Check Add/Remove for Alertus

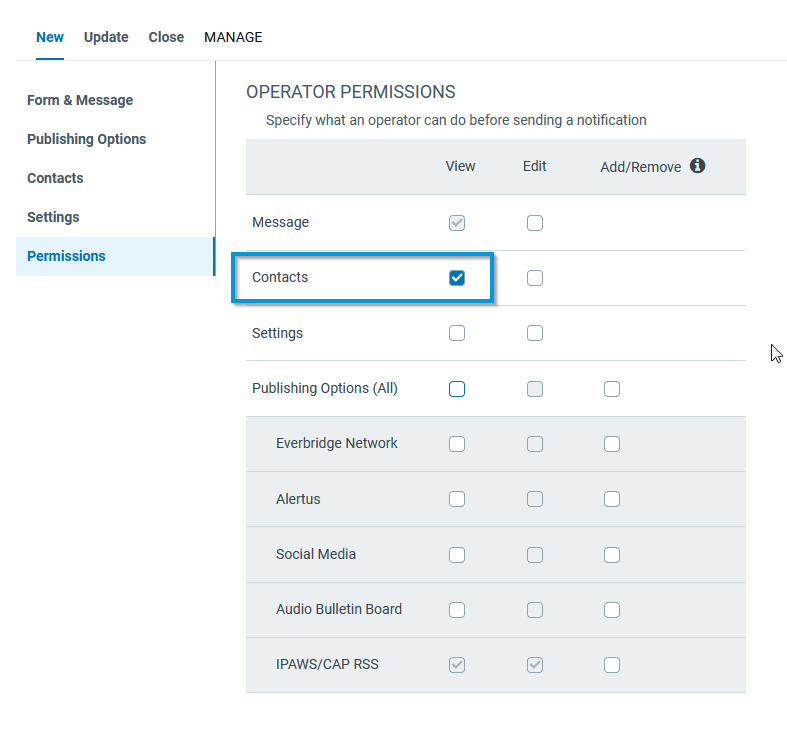coord(612,499)
